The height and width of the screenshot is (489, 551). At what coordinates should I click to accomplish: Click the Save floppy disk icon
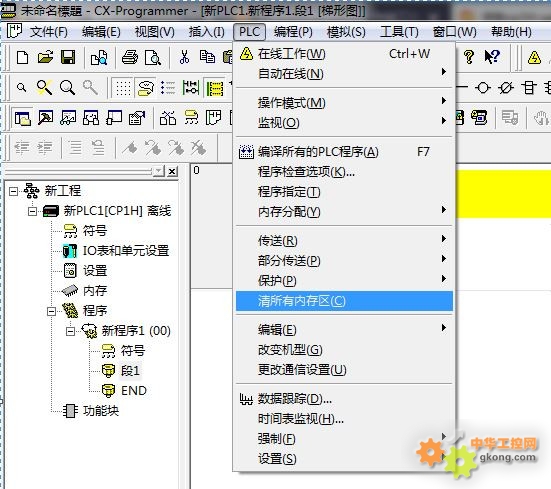pos(68,57)
